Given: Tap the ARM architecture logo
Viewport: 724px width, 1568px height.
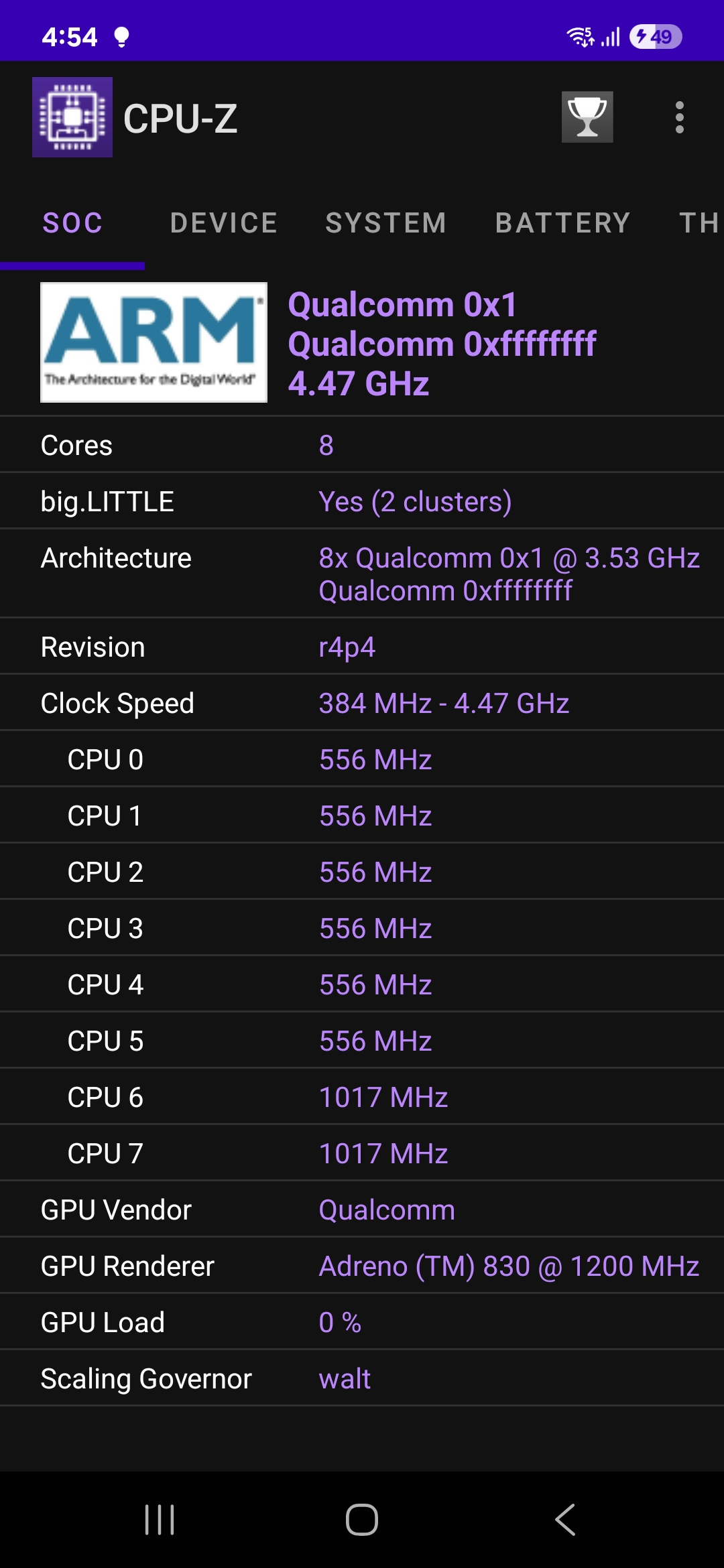Looking at the screenshot, I should pyautogui.click(x=154, y=342).
